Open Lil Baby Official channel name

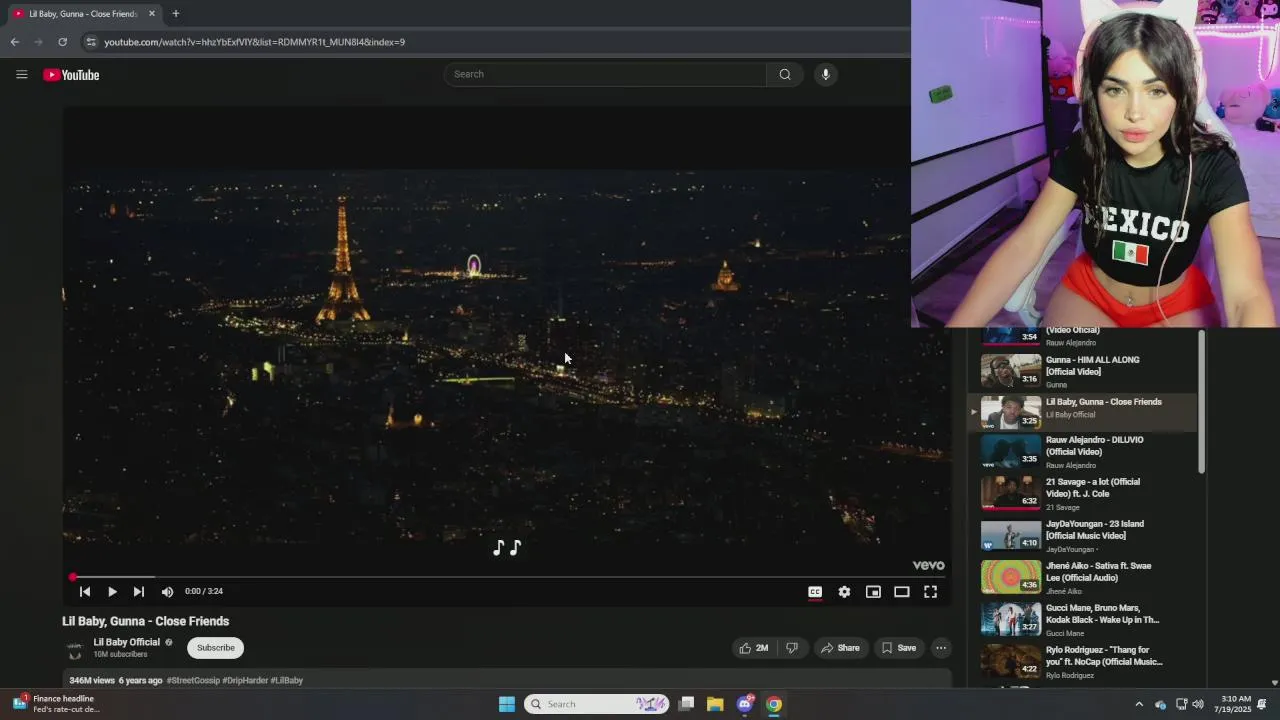click(126, 642)
